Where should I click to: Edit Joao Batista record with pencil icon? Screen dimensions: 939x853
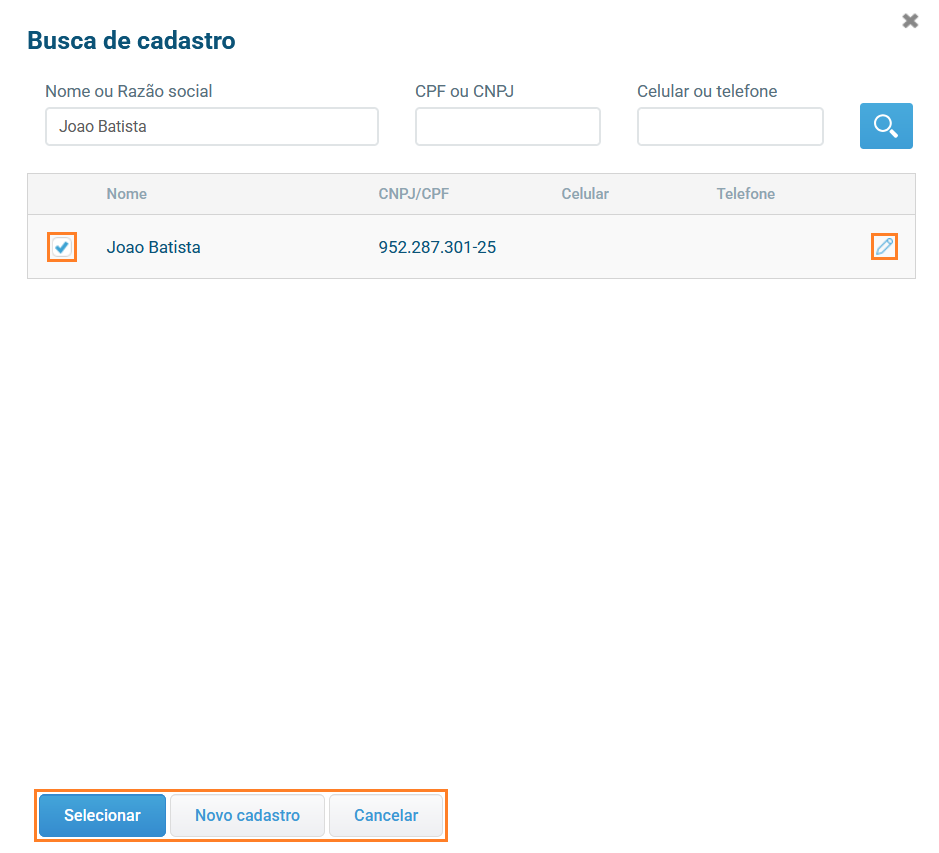click(x=884, y=246)
